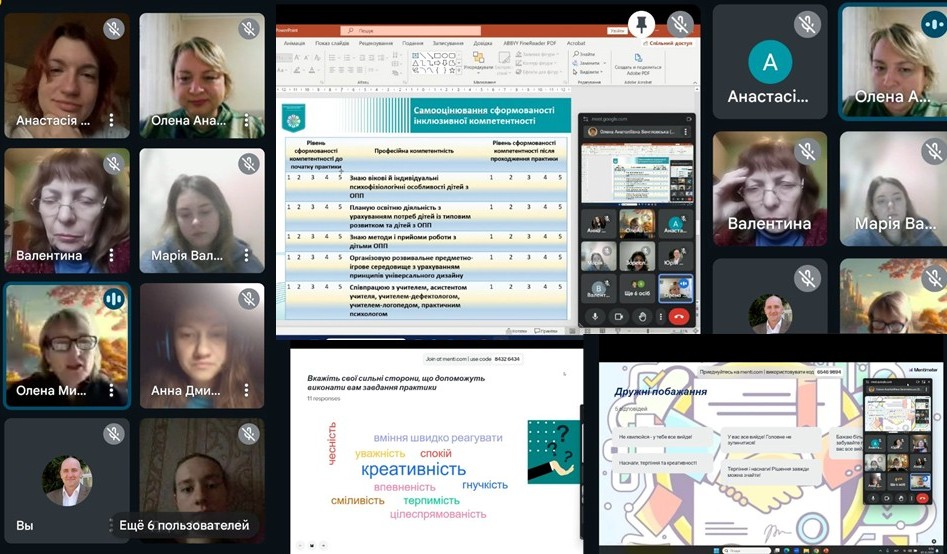The width and height of the screenshot is (947, 554).
Task: Click muted mic icon on large Марія Ва tile
Action: tap(934, 150)
